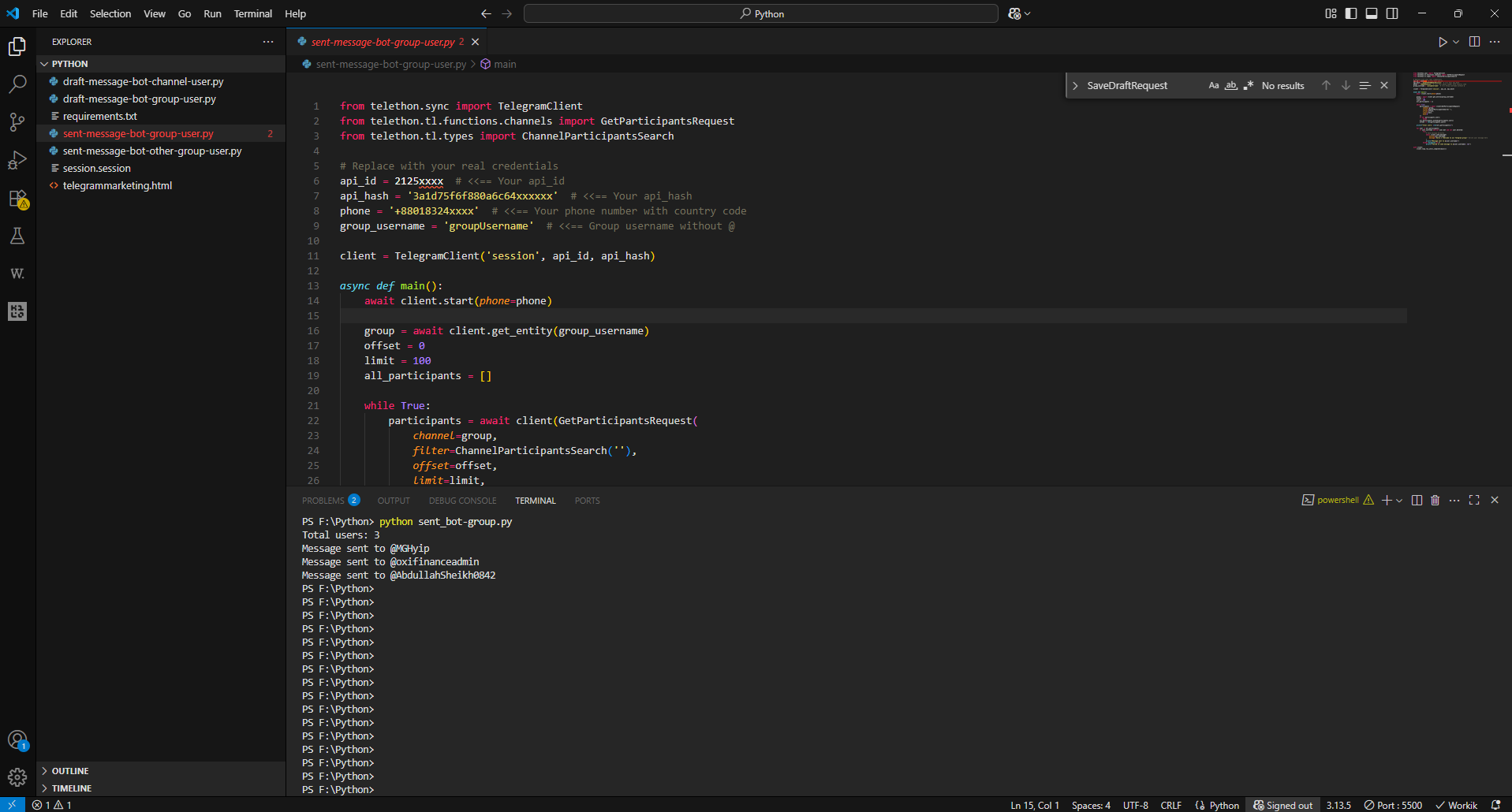
Task: Open the Accounts menu icon
Action: coord(17,740)
